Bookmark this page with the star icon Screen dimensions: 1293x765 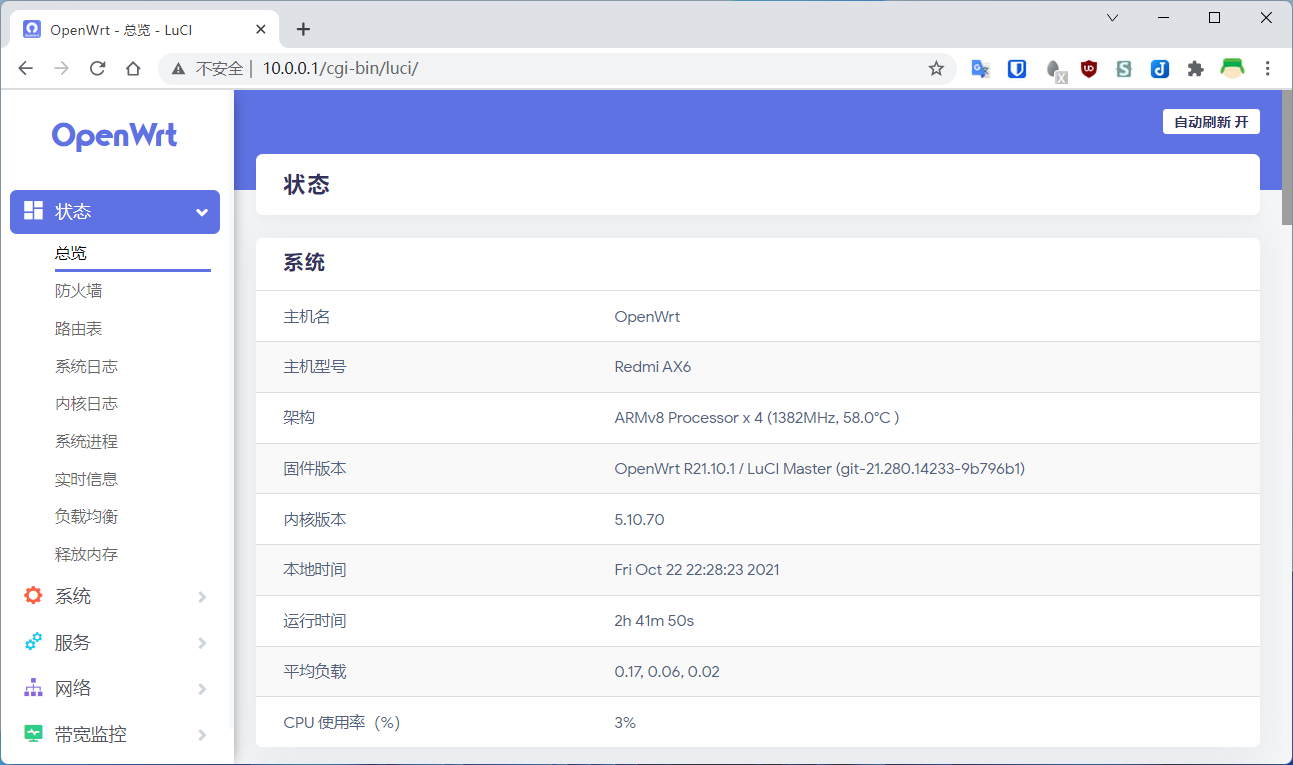click(936, 69)
